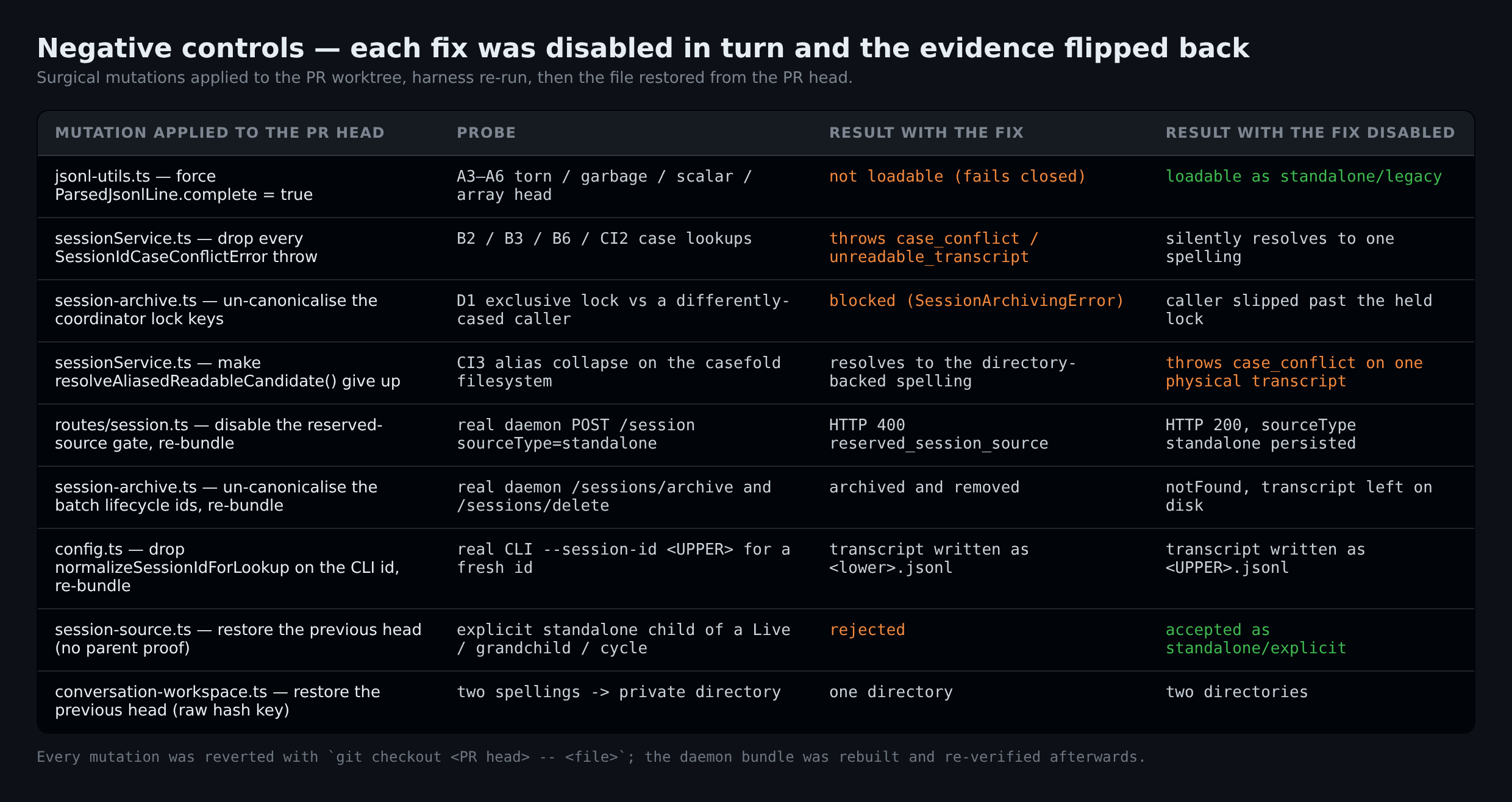Click the 'Mutation applied to the PR head' column header
This screenshot has height=802, width=1512.
219,133
